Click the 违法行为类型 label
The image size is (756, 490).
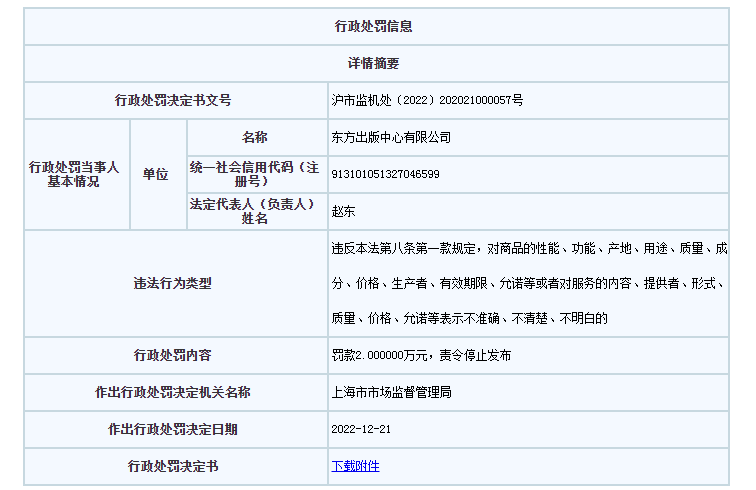click(x=173, y=283)
